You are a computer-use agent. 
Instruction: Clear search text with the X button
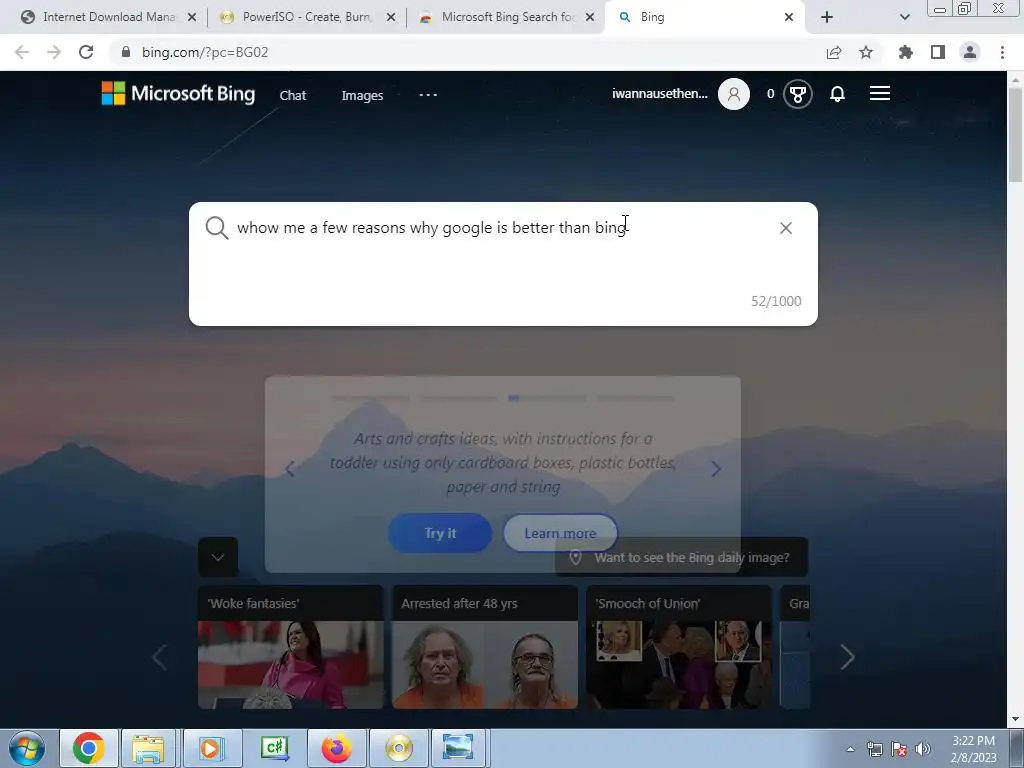[x=786, y=228]
